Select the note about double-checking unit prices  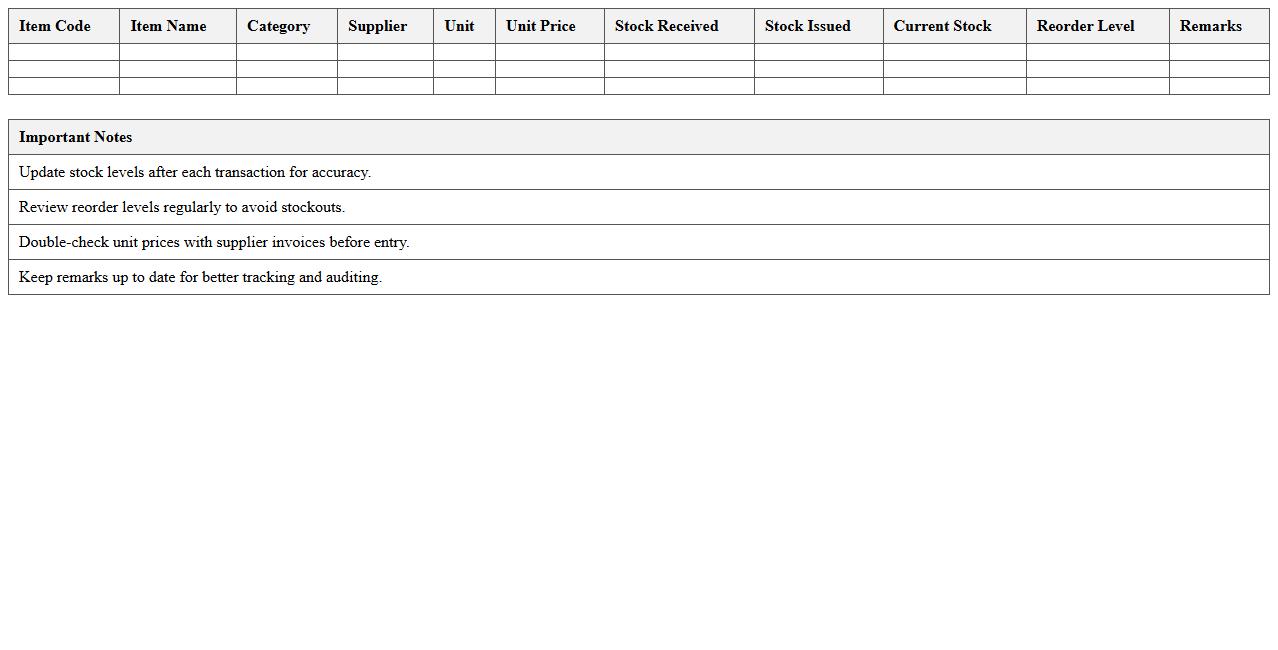click(214, 242)
